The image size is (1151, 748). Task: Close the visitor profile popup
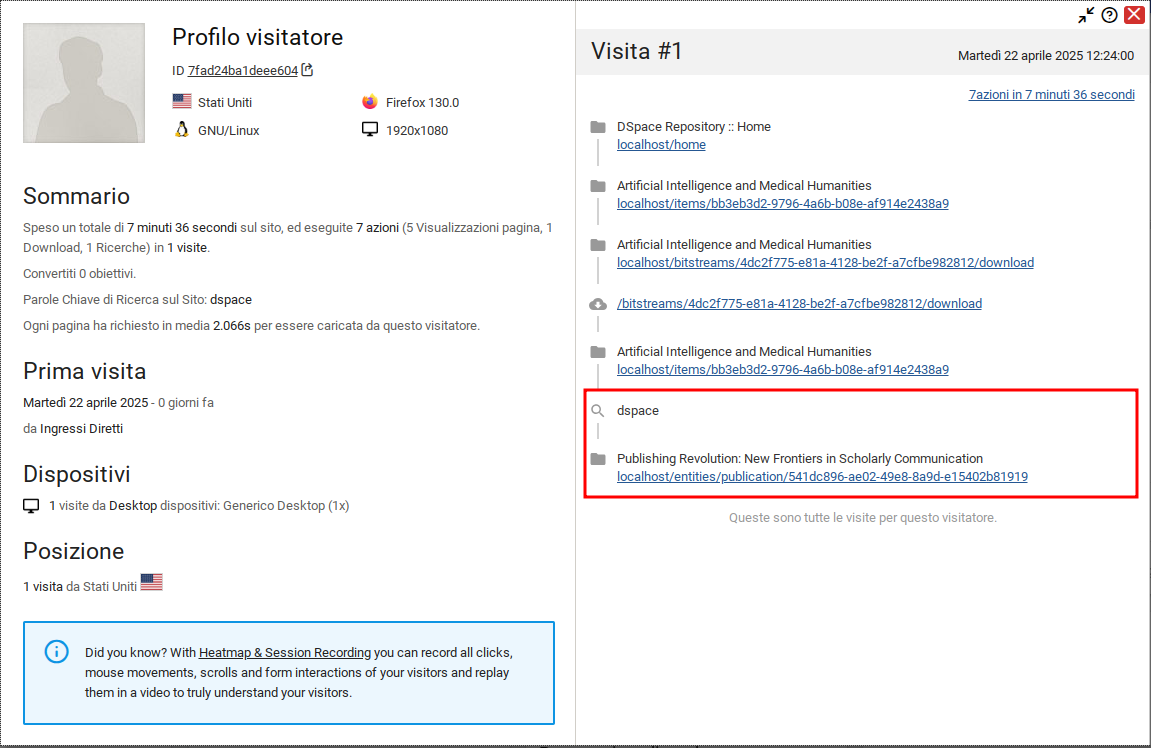click(1134, 15)
